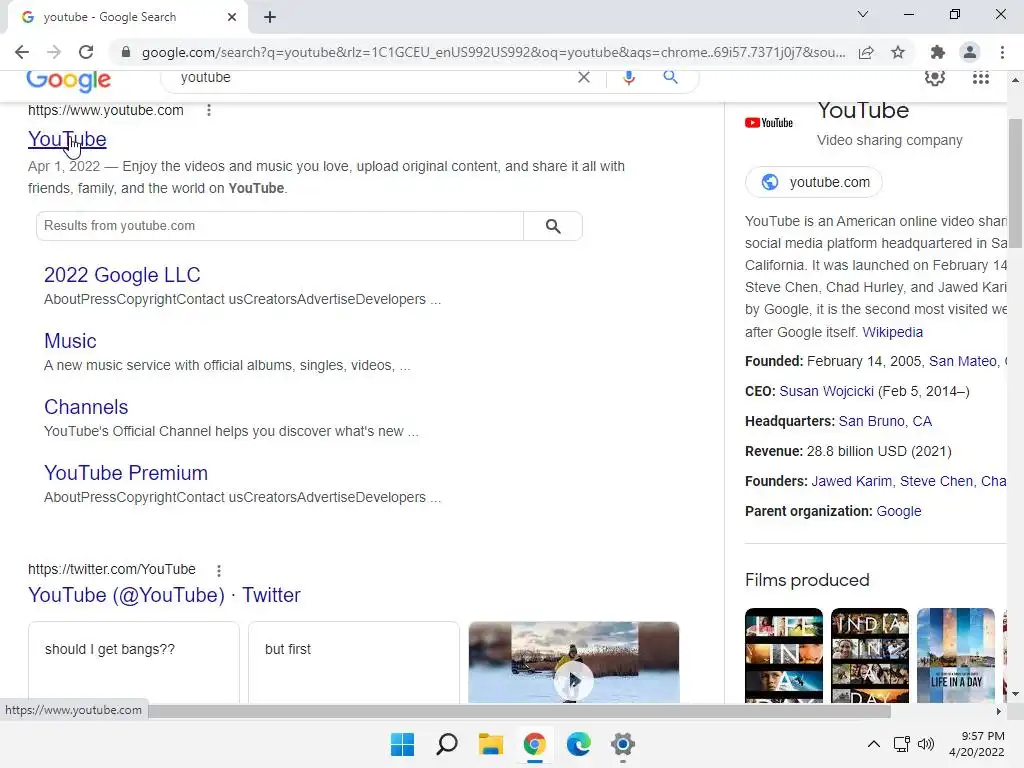Show hidden system tray icons
Viewport: 1024px width, 768px height.
coord(873,744)
